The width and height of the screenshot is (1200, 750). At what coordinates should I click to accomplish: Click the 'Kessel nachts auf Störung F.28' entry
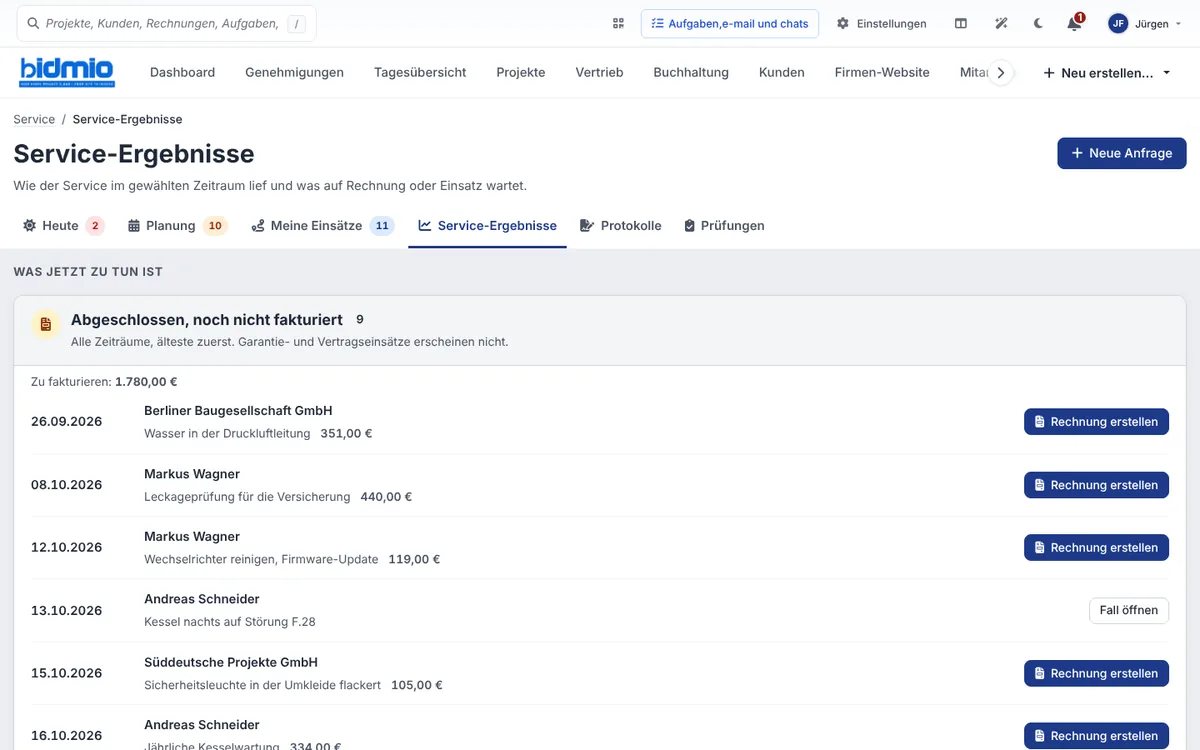[230, 622]
